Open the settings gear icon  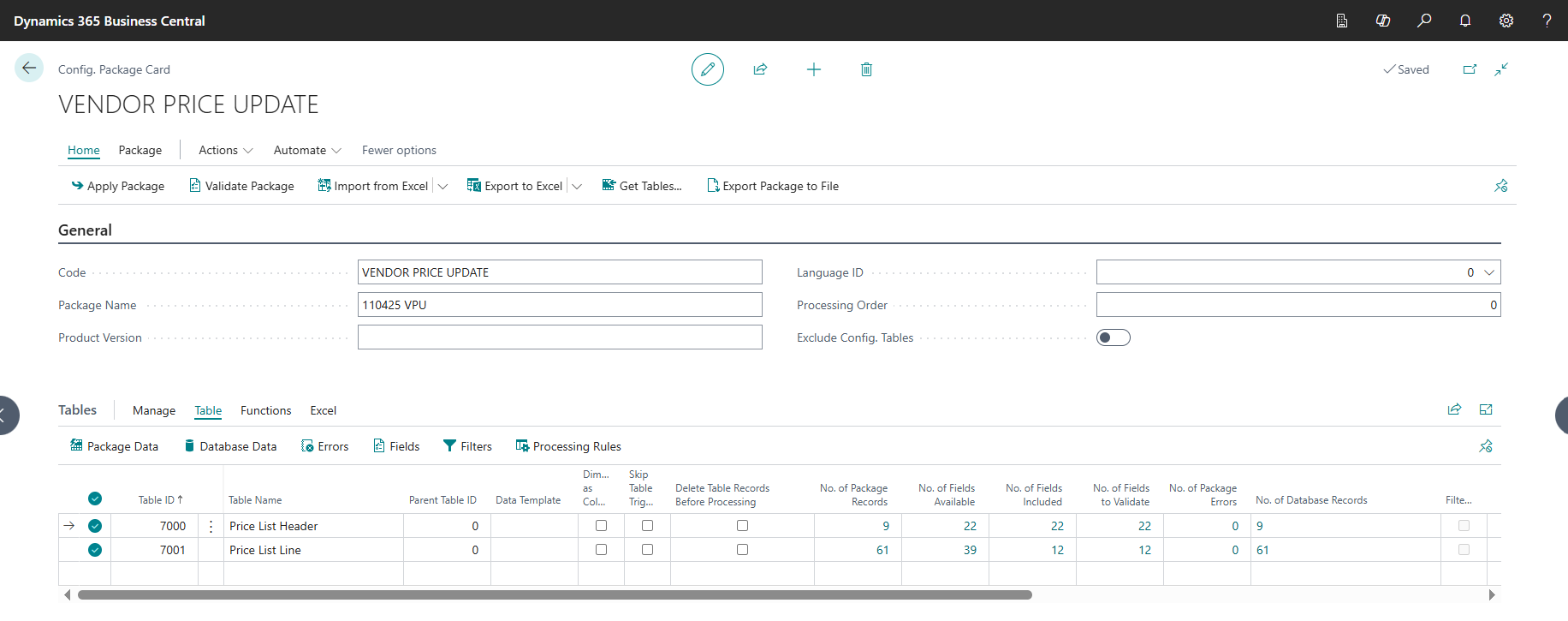click(x=1506, y=21)
